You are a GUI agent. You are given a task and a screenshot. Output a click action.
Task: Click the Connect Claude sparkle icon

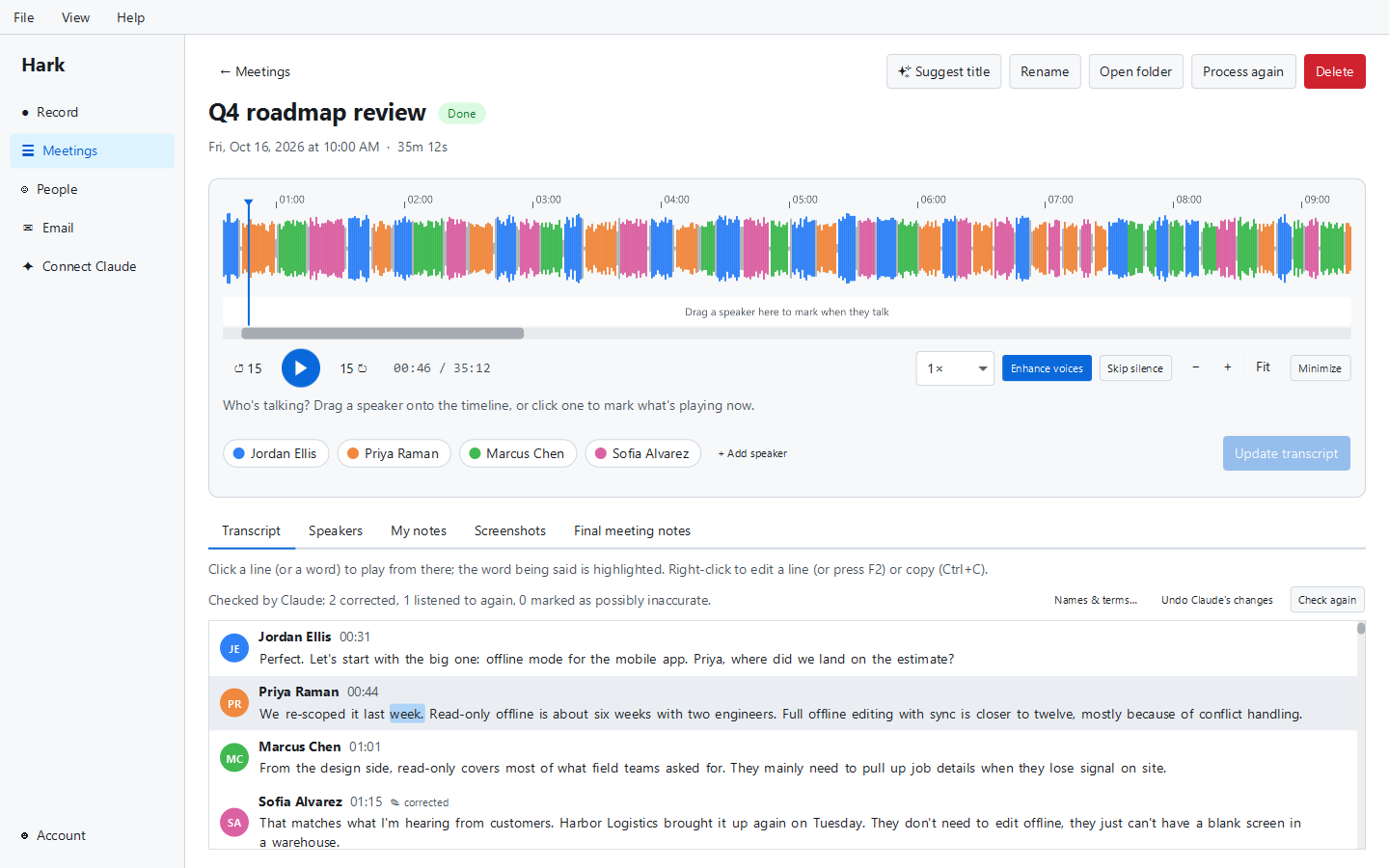tap(28, 267)
